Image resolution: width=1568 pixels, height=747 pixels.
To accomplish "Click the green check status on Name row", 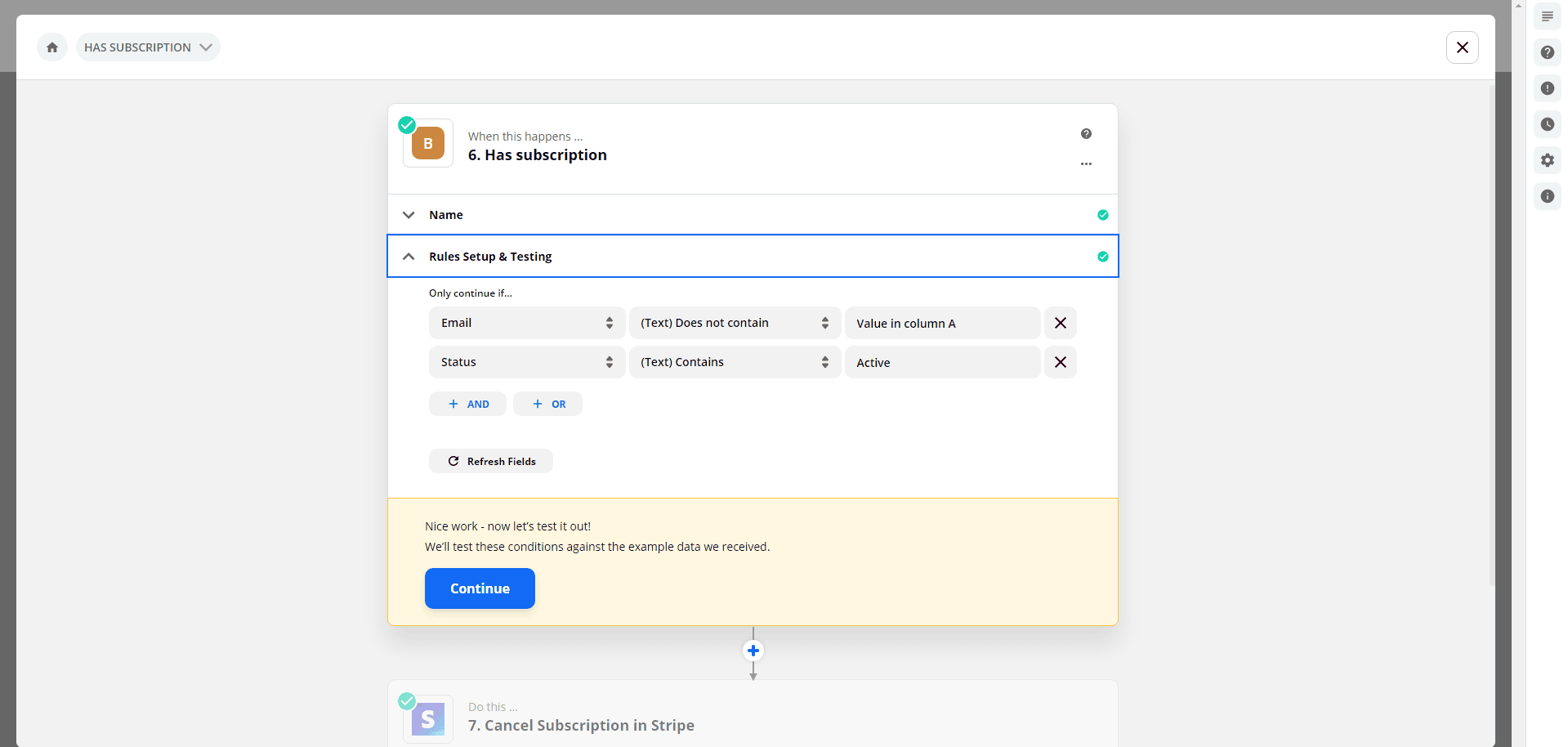I will pyautogui.click(x=1103, y=215).
